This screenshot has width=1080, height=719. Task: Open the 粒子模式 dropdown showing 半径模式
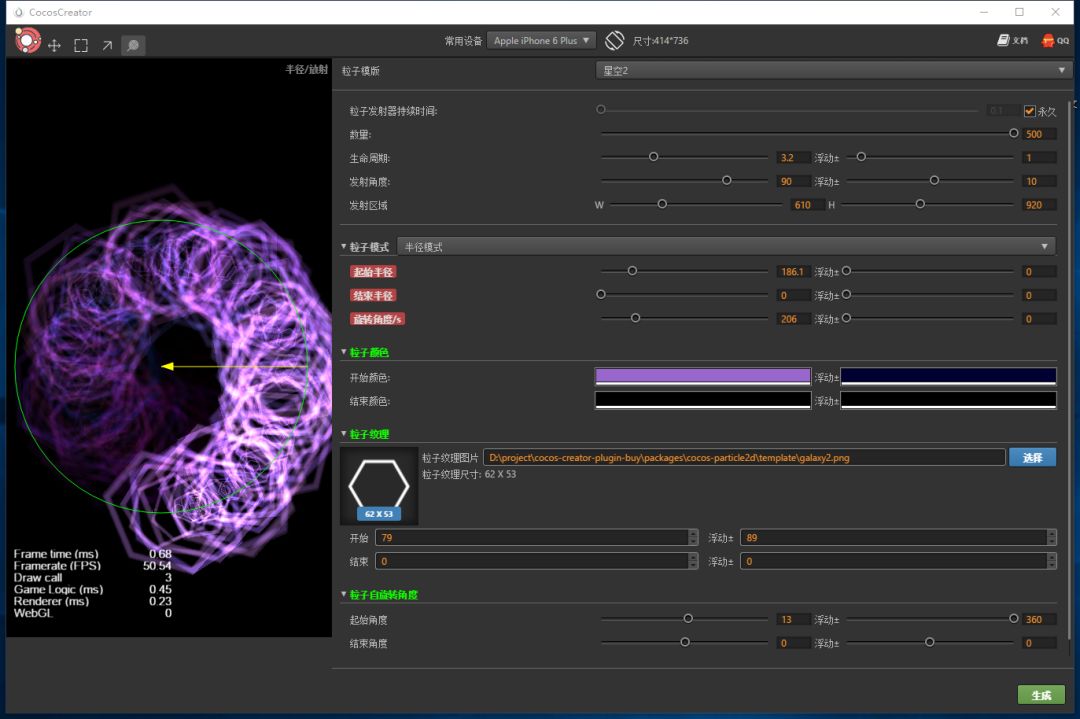tap(725, 247)
